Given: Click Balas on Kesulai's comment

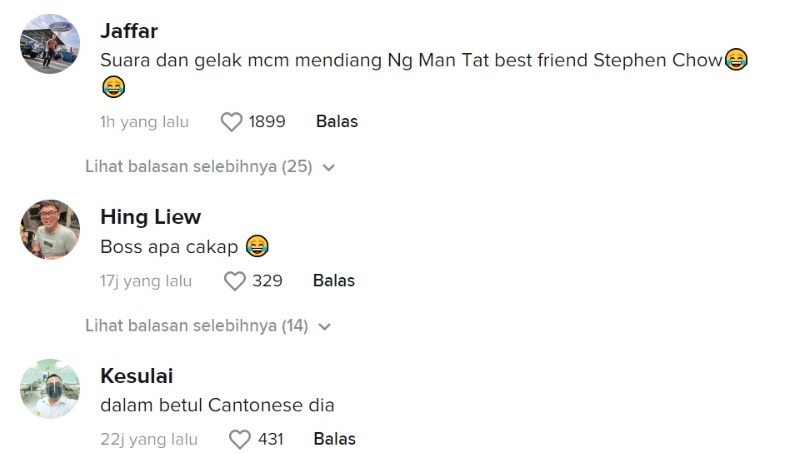Looking at the screenshot, I should tap(334, 439).
